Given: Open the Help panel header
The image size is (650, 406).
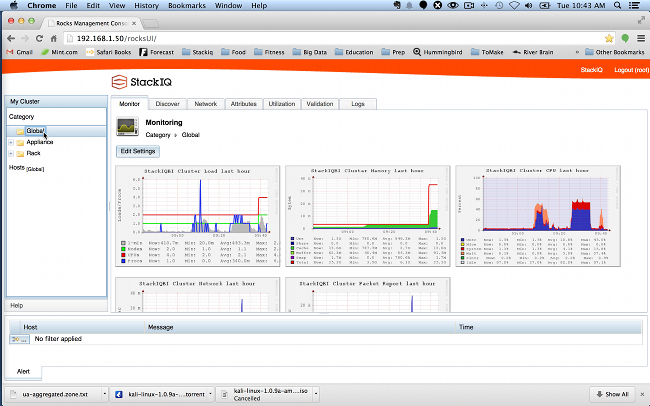Looking at the screenshot, I should [x=56, y=306].
